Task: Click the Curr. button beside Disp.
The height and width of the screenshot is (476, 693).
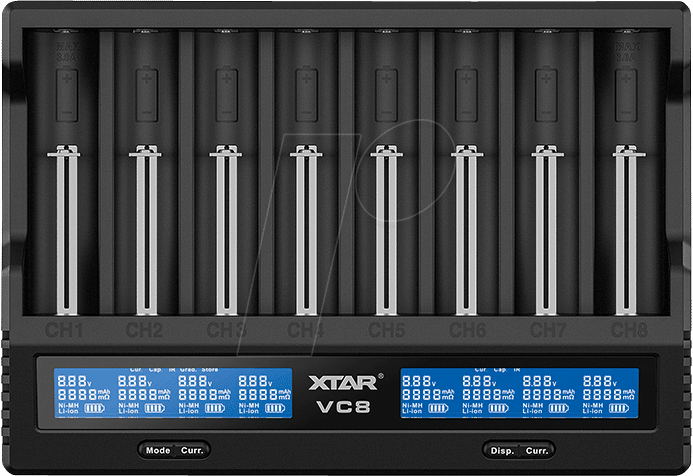Action: pos(537,451)
